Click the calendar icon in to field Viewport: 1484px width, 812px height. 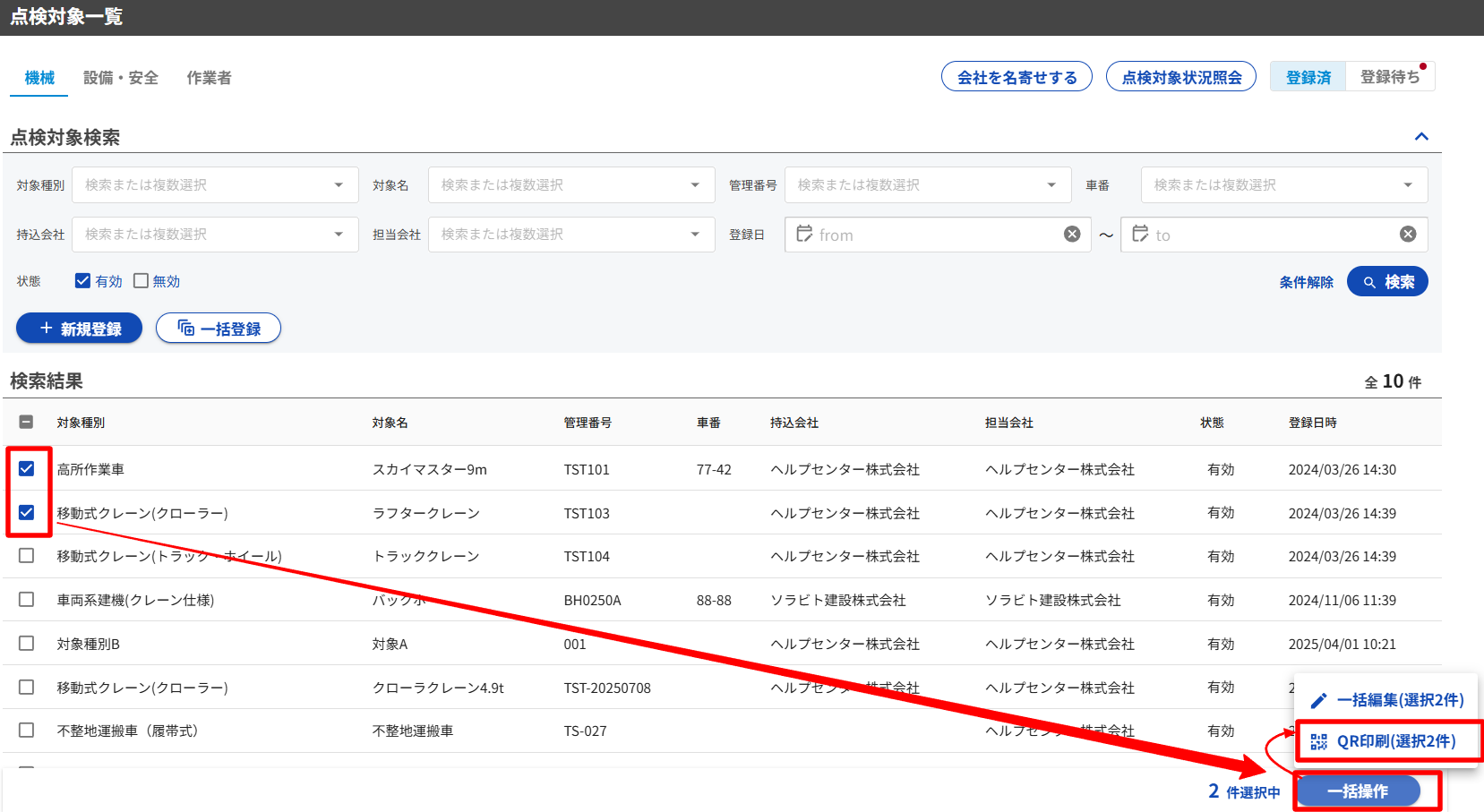tap(1140, 234)
